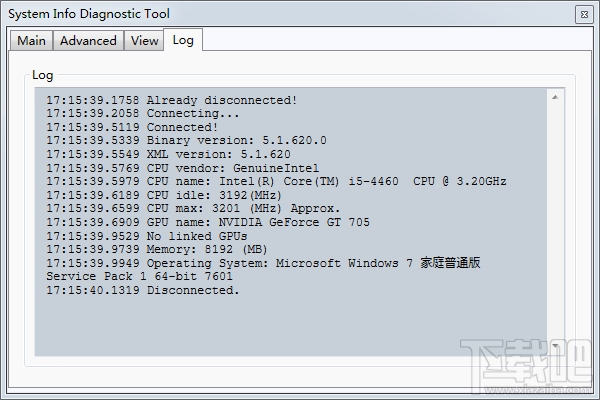The height and width of the screenshot is (400, 600).
Task: Switch to the Main tab
Action: pos(31,41)
